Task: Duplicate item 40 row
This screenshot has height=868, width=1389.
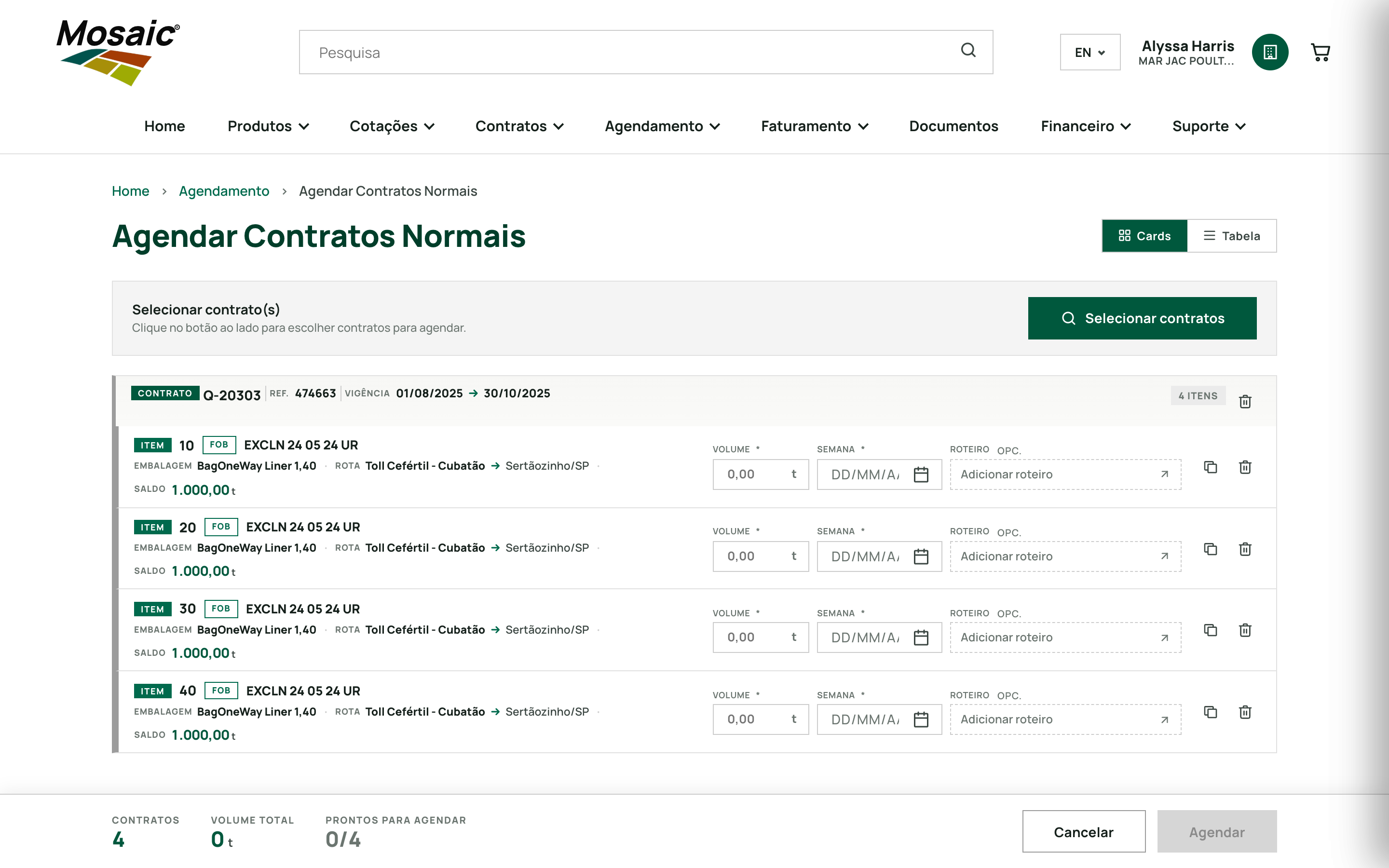Action: coord(1211,712)
